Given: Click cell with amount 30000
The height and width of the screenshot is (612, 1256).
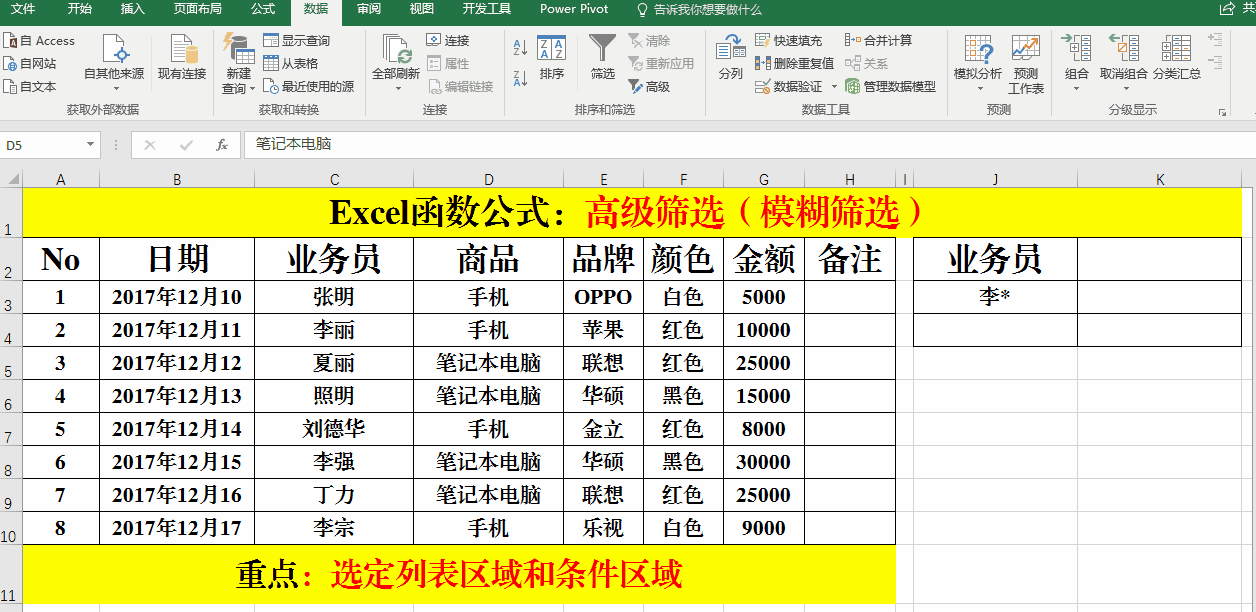Looking at the screenshot, I should click(x=764, y=462).
